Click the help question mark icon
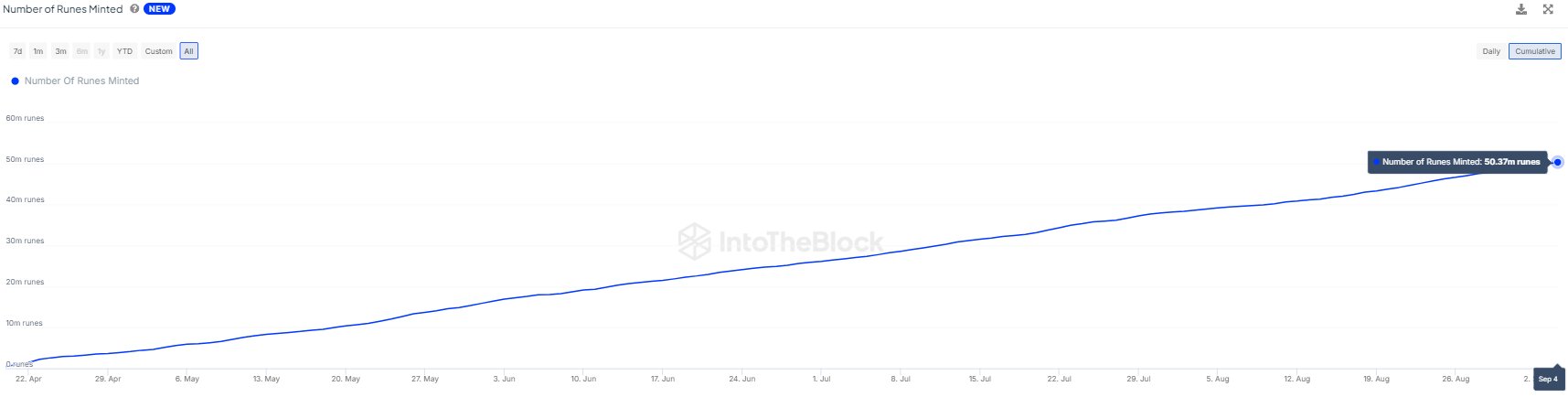Image resolution: width=1568 pixels, height=397 pixels. click(x=134, y=9)
